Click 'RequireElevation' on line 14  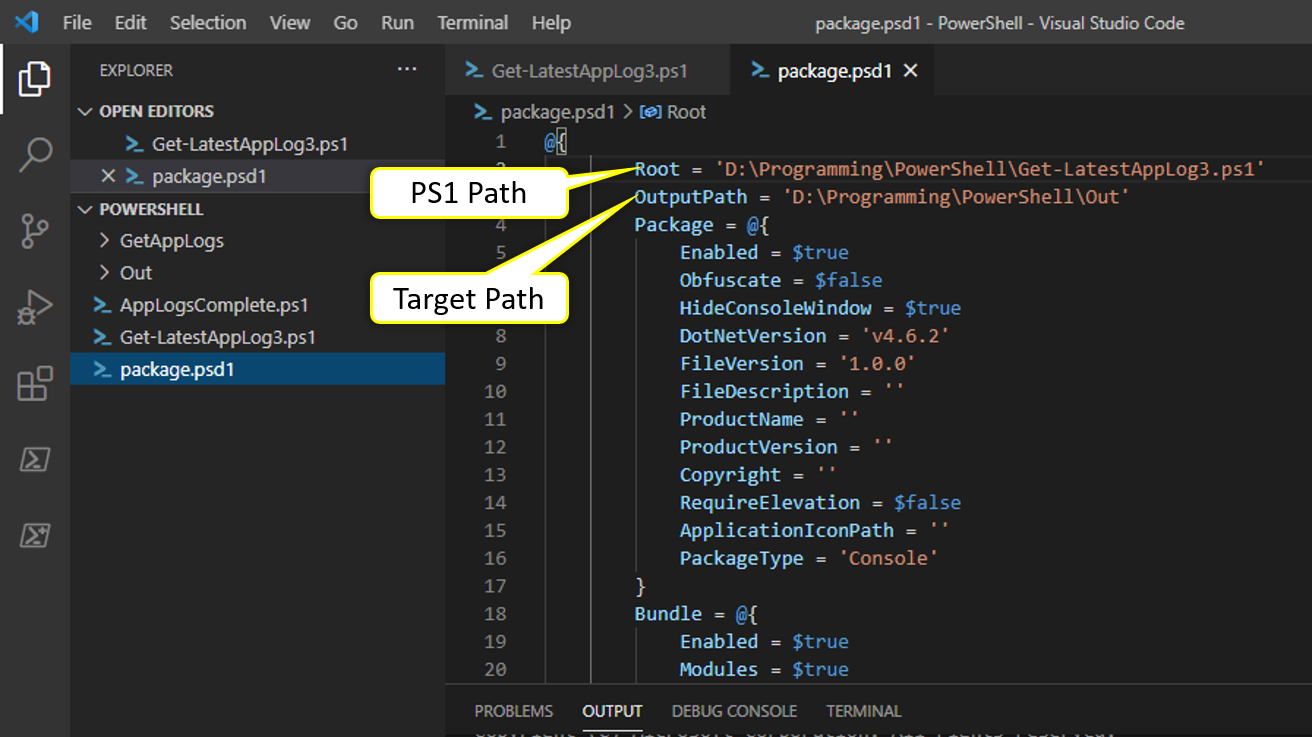[x=770, y=503]
